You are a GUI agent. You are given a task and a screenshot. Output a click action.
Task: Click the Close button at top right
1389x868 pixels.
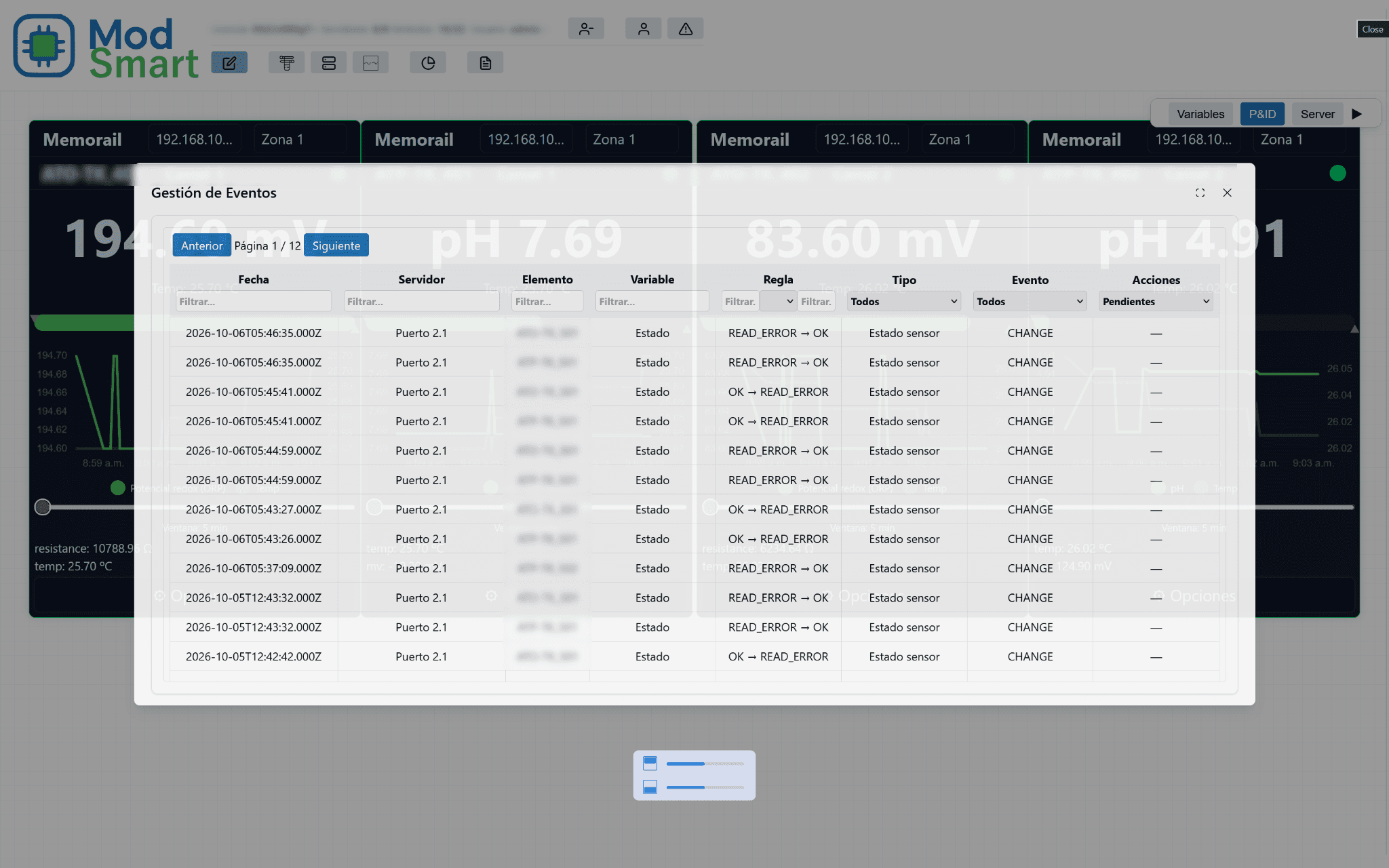click(1372, 29)
